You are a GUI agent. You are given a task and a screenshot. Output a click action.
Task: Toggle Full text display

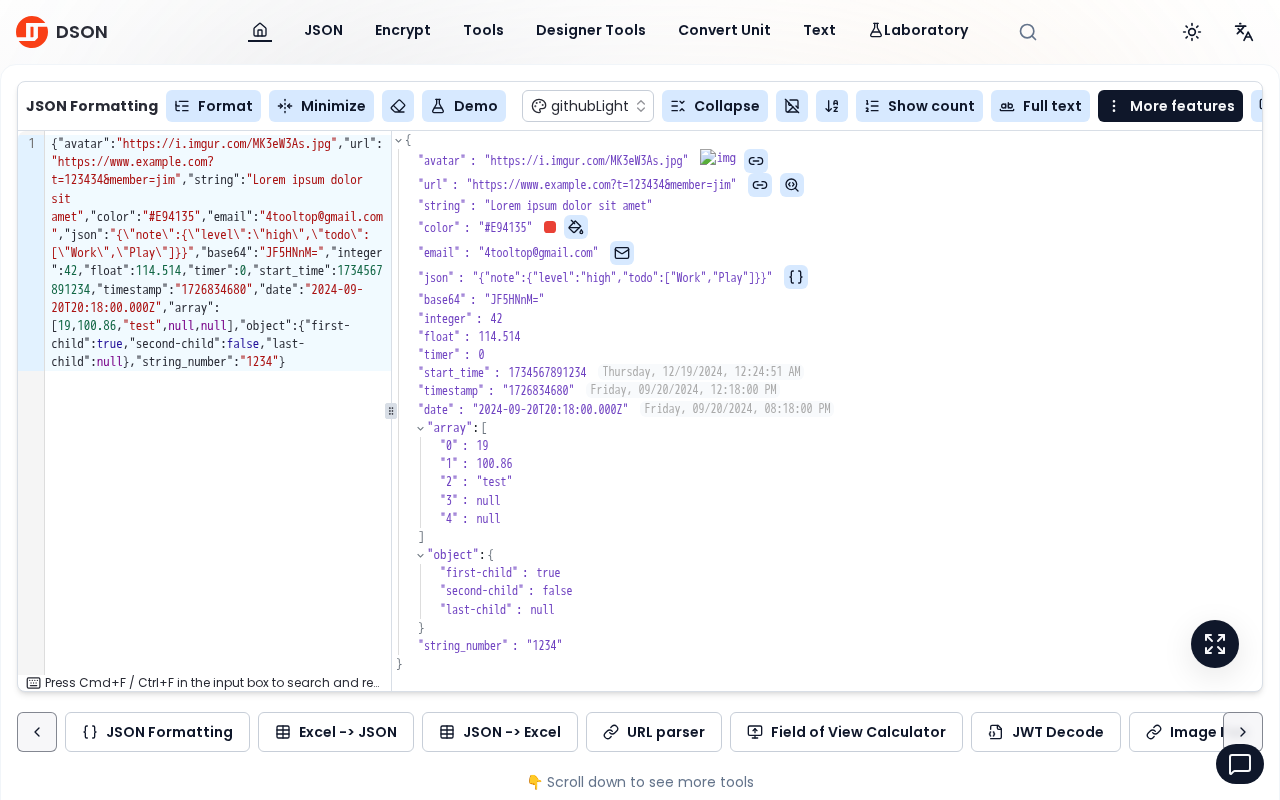tap(1040, 106)
